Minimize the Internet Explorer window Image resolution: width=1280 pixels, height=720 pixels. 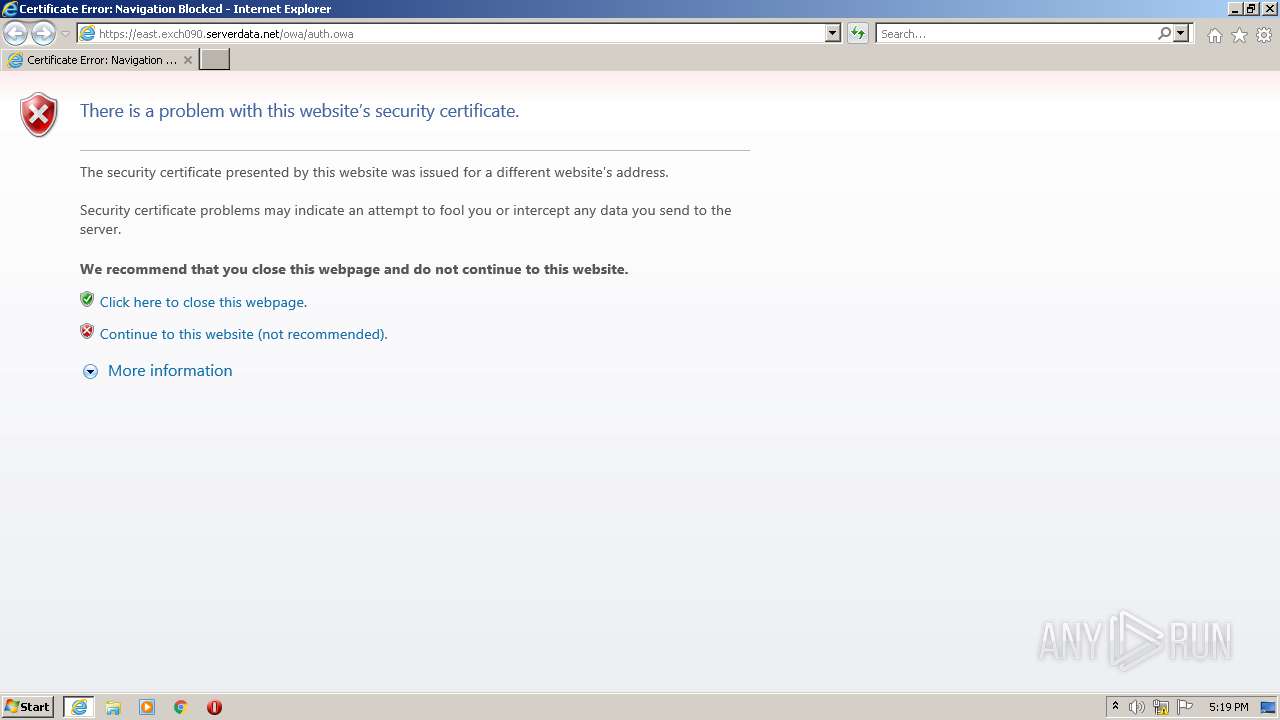[x=1235, y=9]
